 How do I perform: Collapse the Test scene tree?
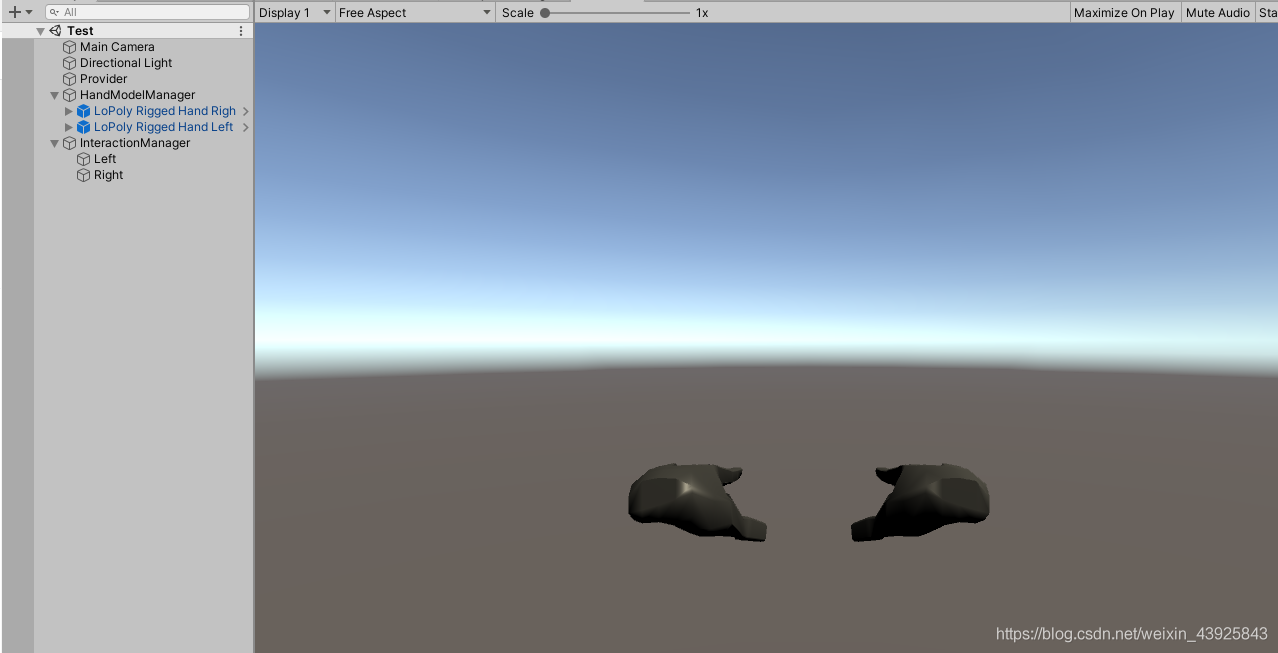(x=40, y=31)
